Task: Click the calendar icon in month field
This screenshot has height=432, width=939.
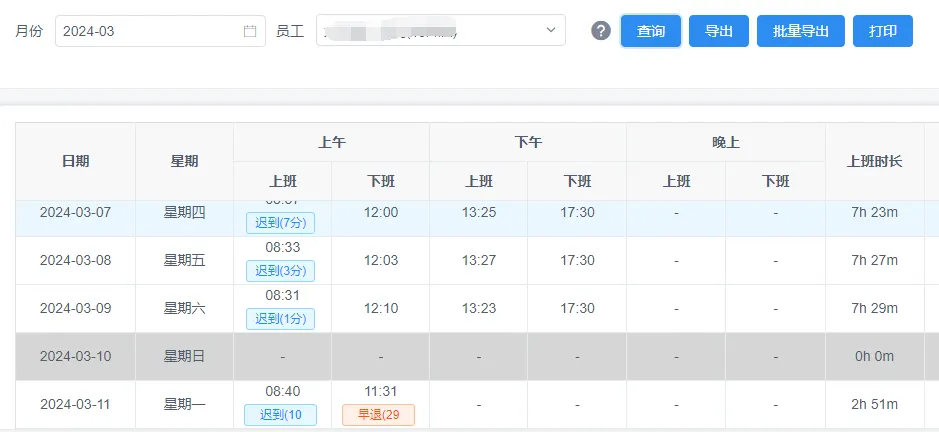Action: pyautogui.click(x=250, y=31)
